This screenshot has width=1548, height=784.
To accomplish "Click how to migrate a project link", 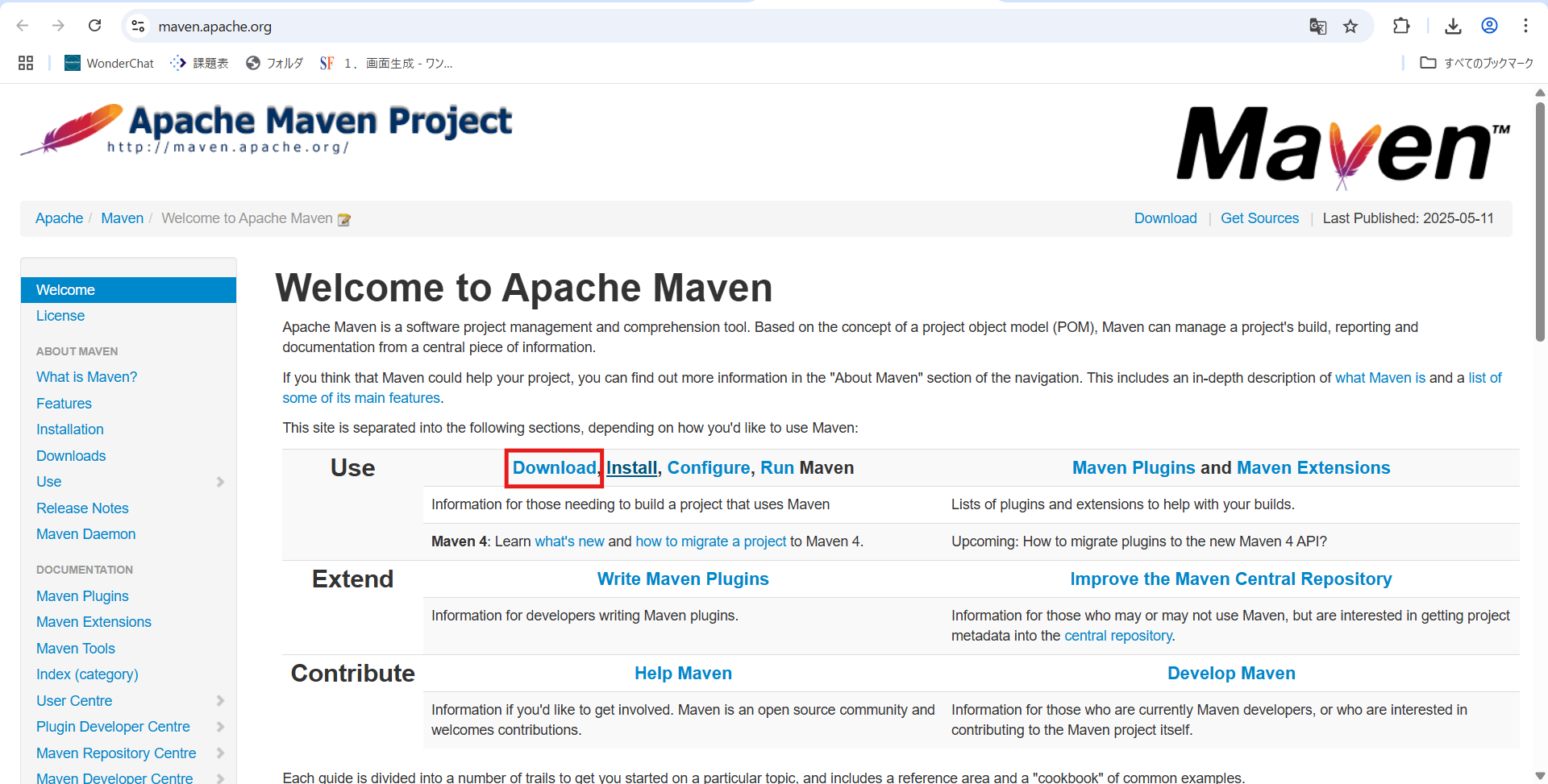I will click(710, 541).
